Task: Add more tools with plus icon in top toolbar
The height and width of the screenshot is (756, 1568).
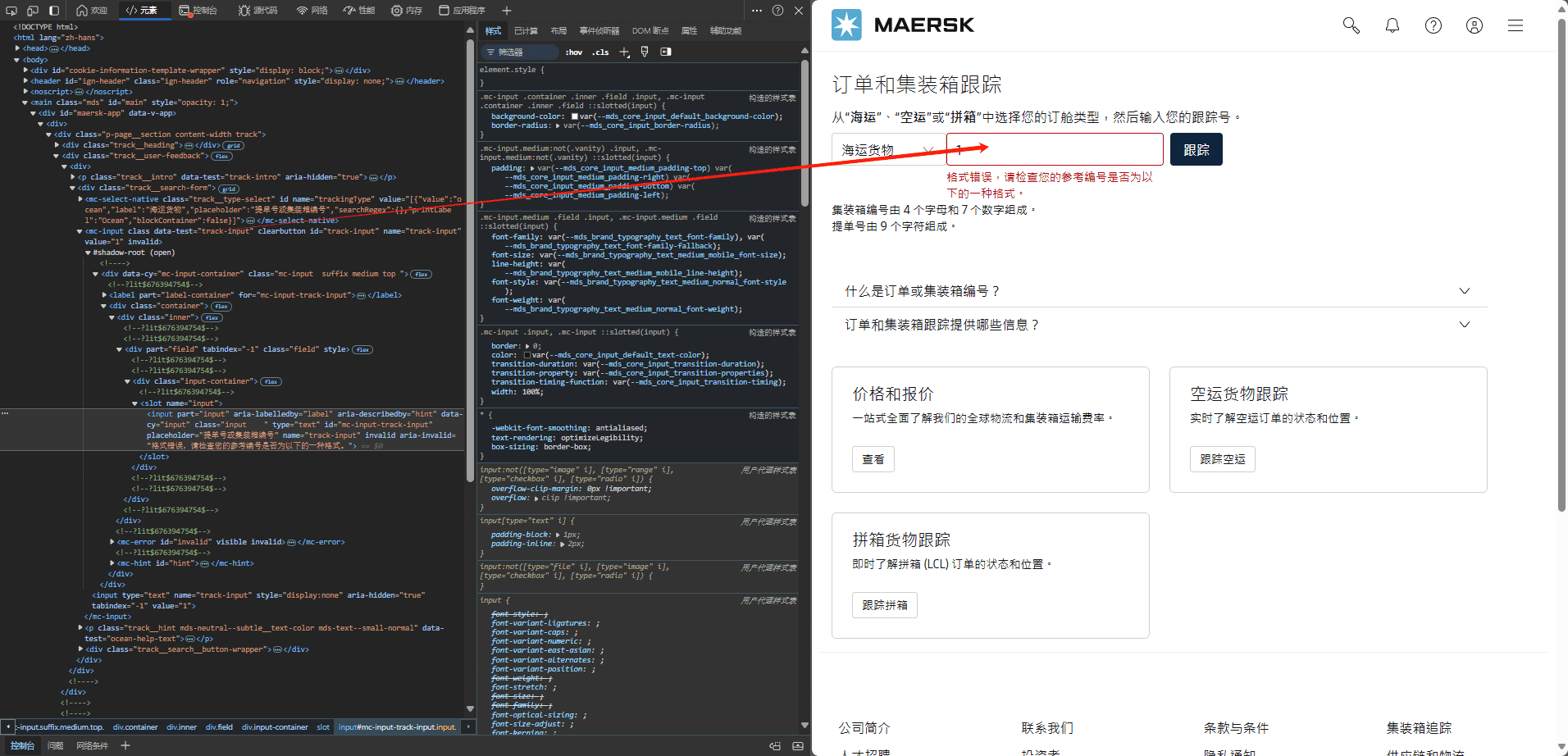Action: pos(507,11)
